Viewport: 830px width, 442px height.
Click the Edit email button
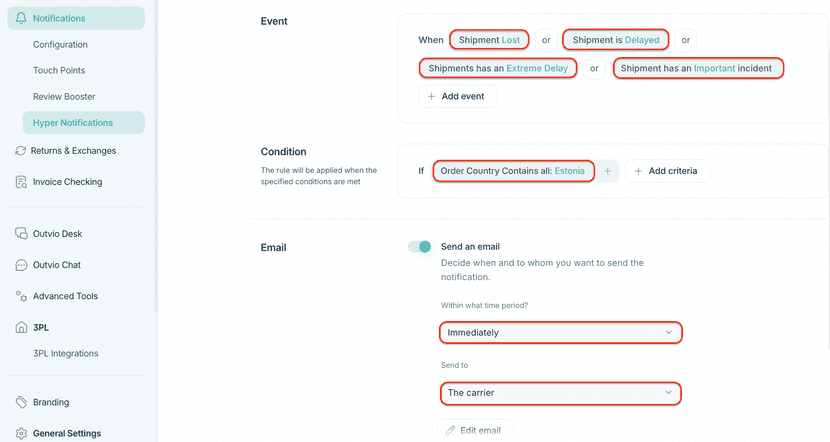pos(475,430)
